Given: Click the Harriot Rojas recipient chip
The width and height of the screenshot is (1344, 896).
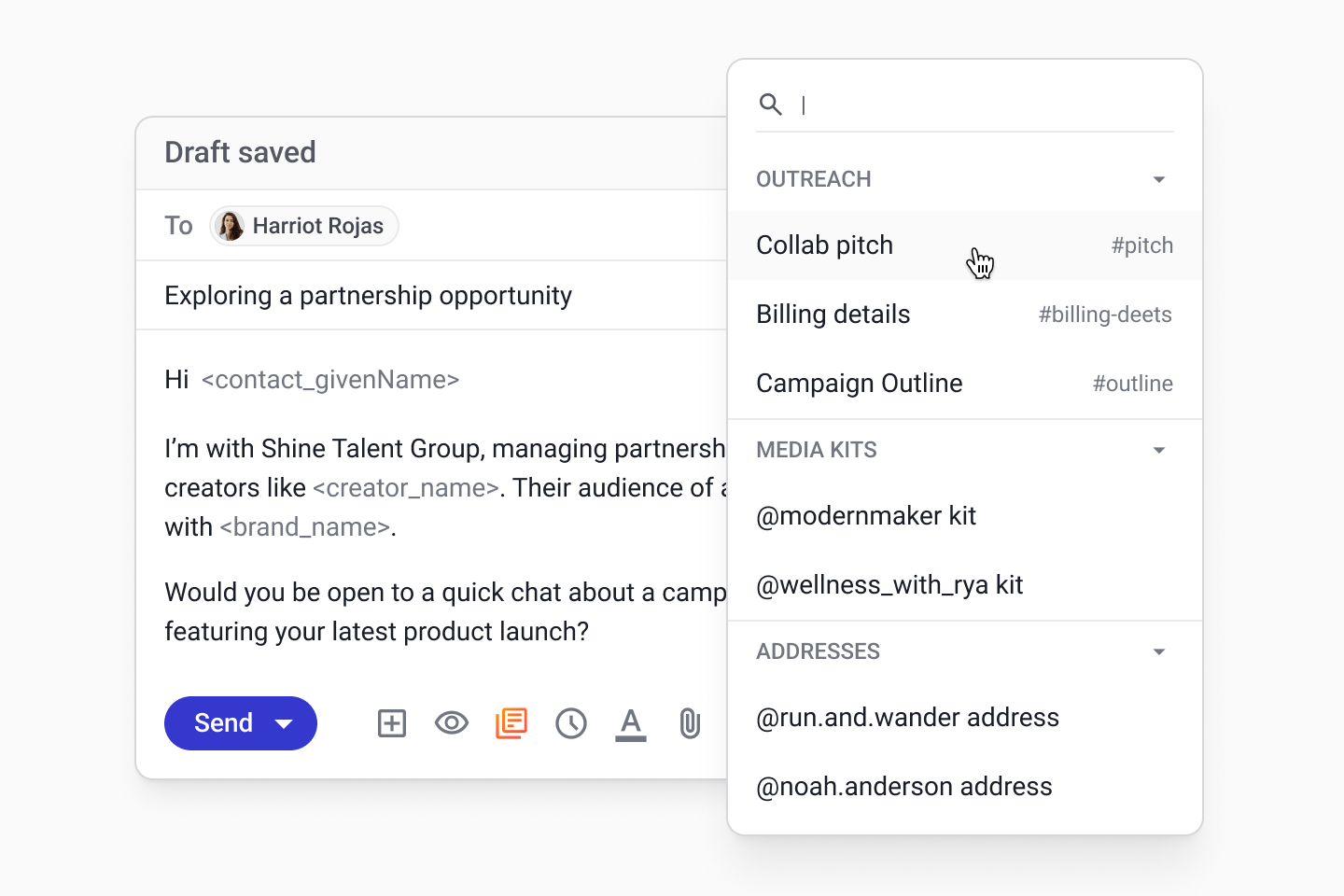Looking at the screenshot, I should [304, 226].
